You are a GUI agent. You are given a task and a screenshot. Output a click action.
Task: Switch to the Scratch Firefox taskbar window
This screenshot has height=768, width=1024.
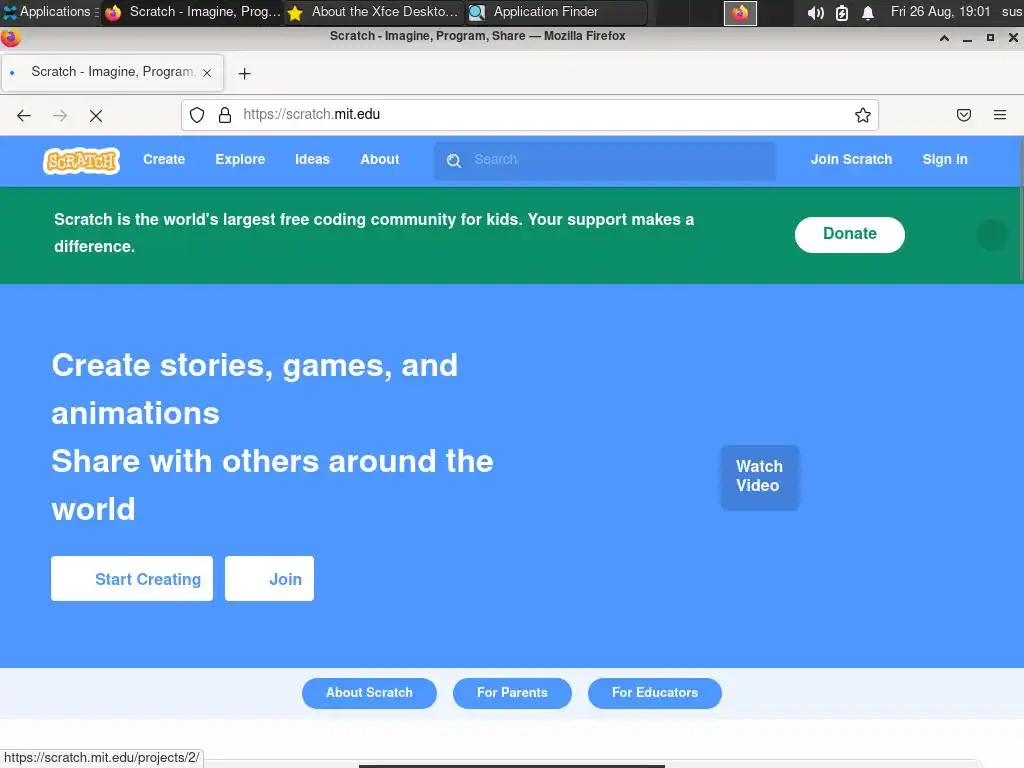coord(193,12)
